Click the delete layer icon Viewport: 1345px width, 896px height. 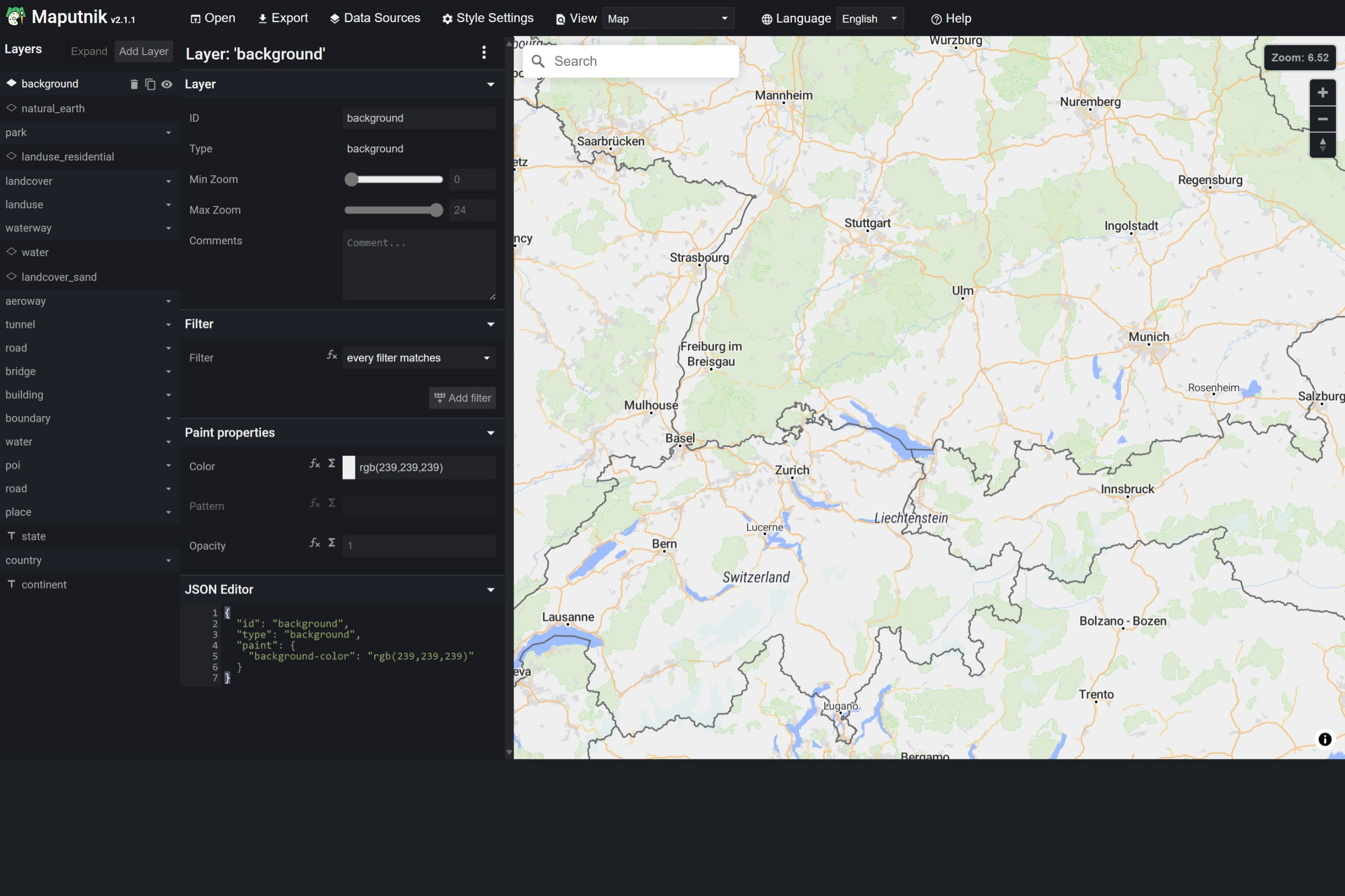(x=133, y=84)
